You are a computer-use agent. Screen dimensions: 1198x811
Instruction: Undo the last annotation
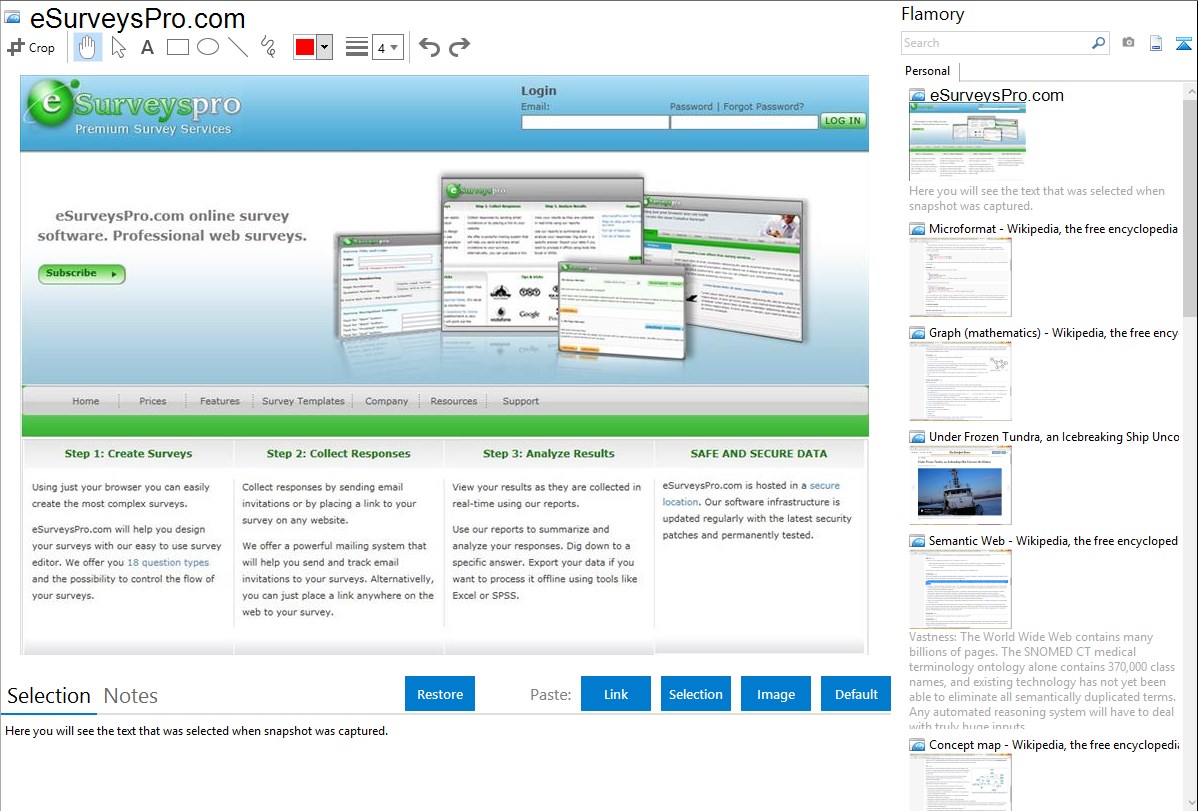pos(429,47)
